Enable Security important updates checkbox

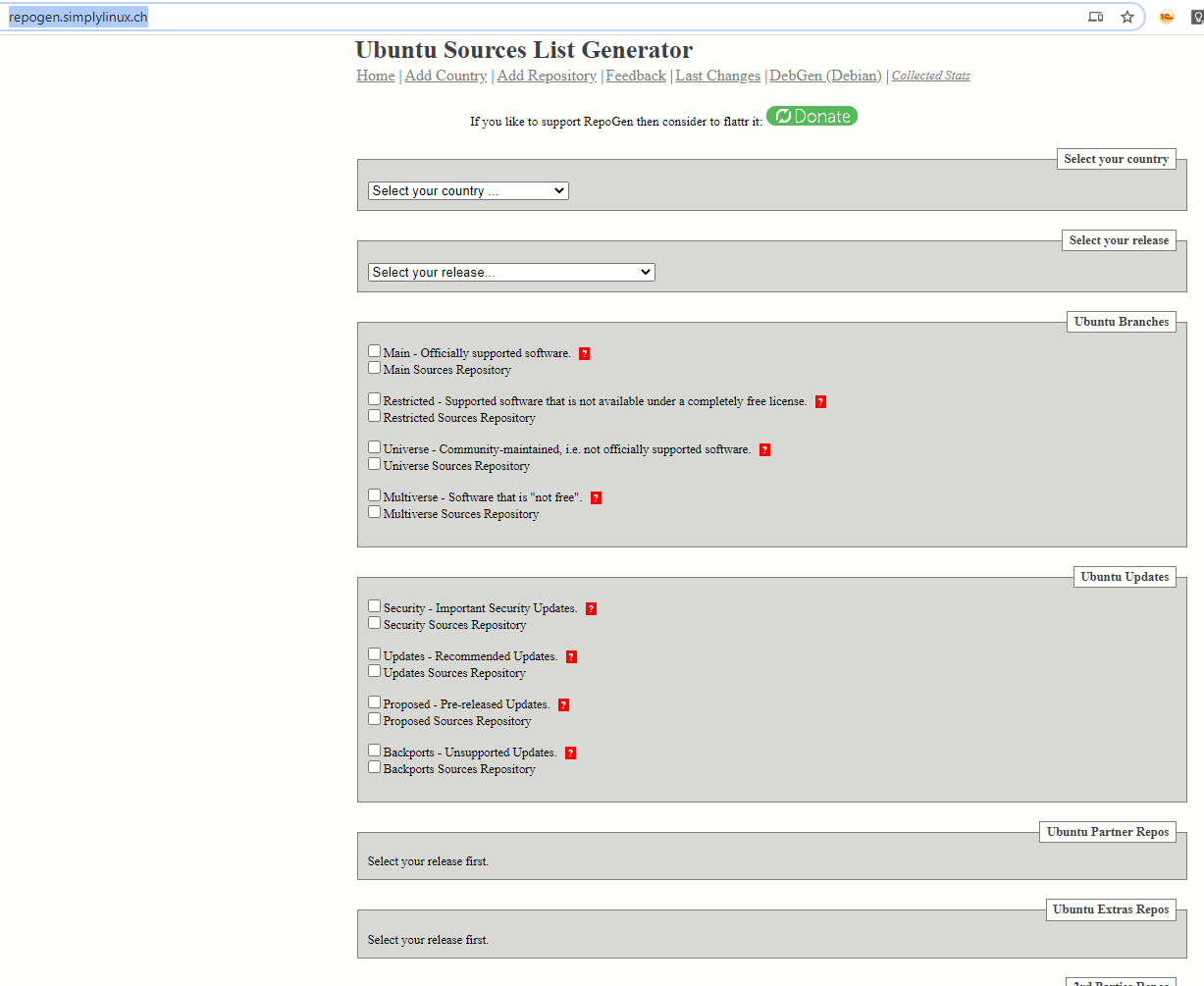click(x=375, y=605)
